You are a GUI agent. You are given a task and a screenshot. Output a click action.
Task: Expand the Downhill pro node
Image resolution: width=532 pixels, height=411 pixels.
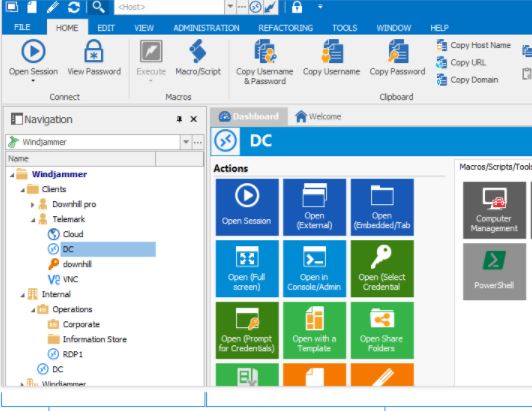(x=33, y=204)
